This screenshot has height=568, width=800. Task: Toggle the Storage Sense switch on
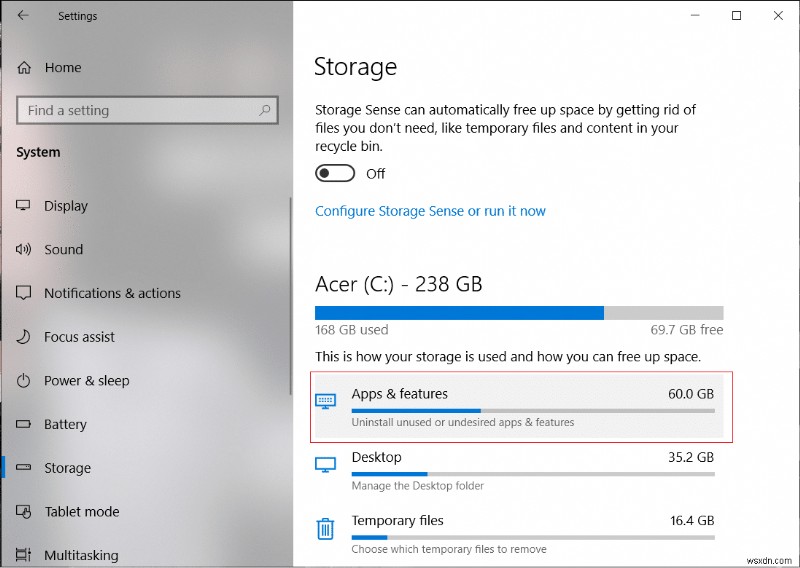click(335, 173)
